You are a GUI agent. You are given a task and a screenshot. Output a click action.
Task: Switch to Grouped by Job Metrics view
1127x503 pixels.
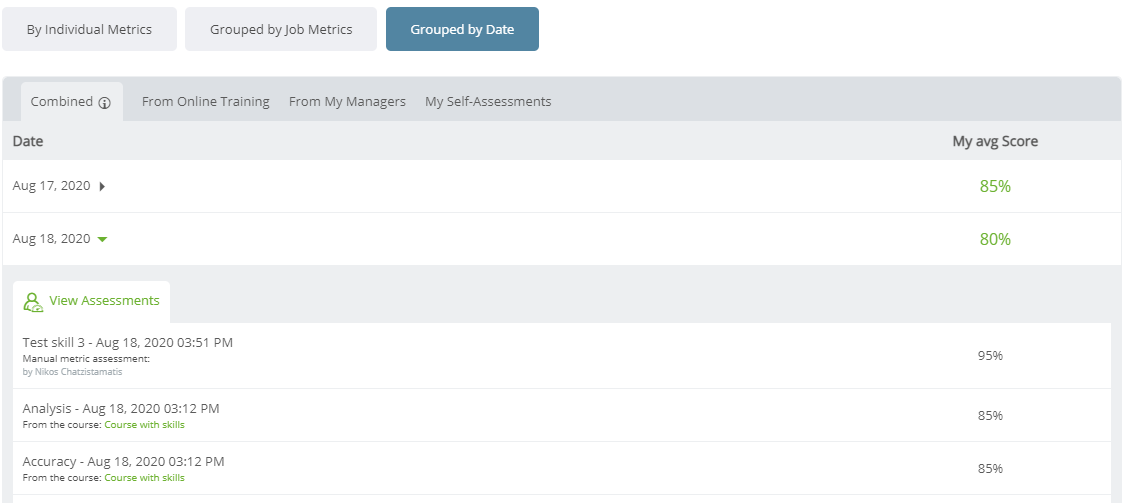click(x=281, y=29)
